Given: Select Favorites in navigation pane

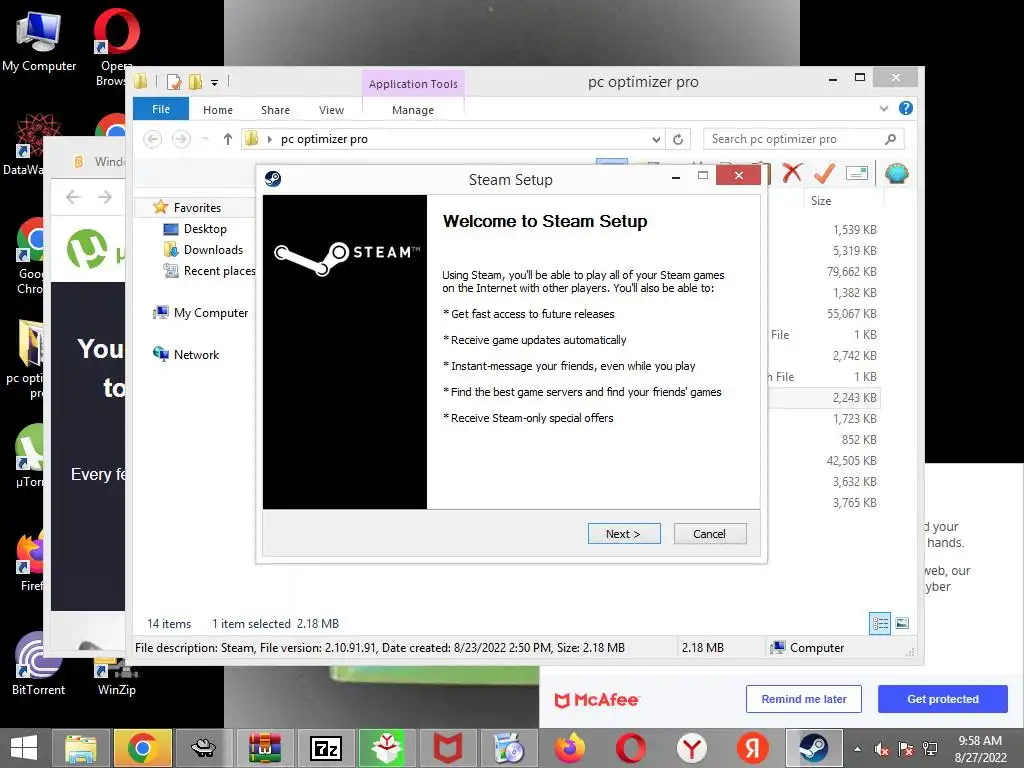Looking at the screenshot, I should [x=197, y=208].
